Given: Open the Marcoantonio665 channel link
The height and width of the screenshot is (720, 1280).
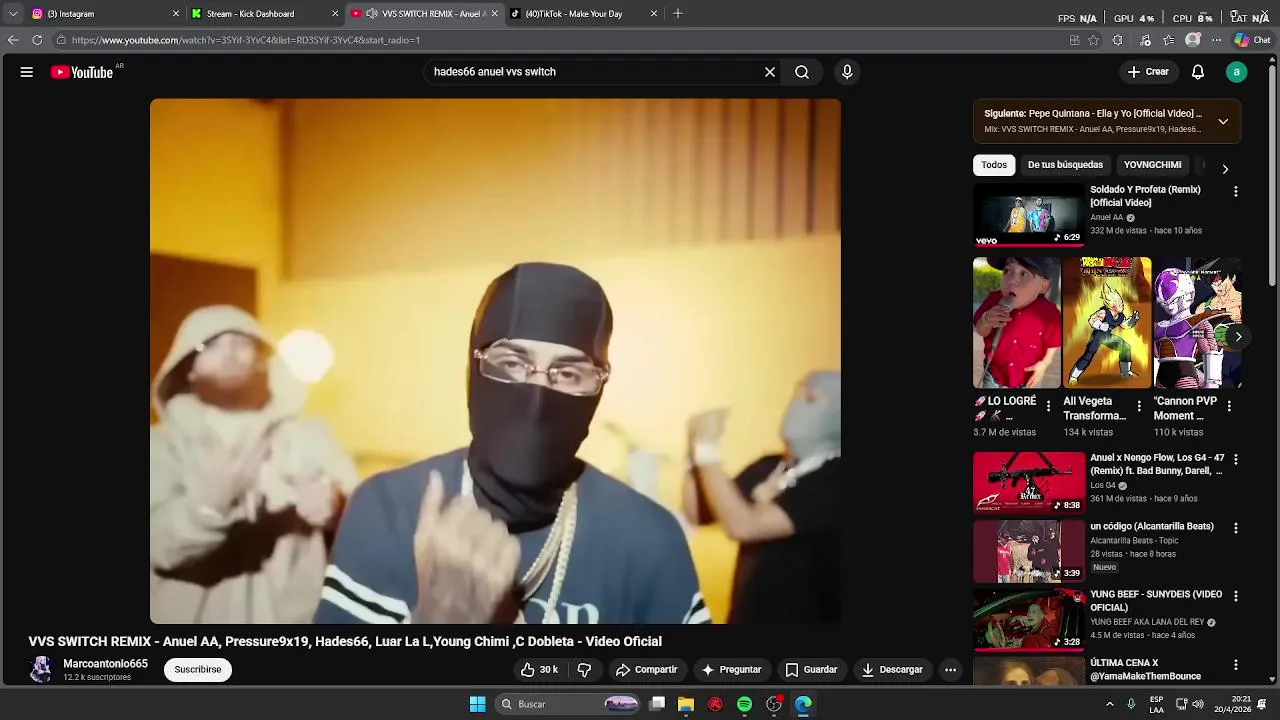Looking at the screenshot, I should (x=105, y=664).
